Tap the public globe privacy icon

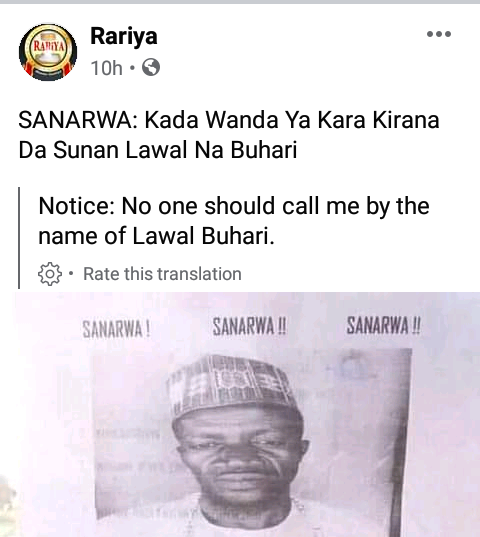click(x=151, y=67)
